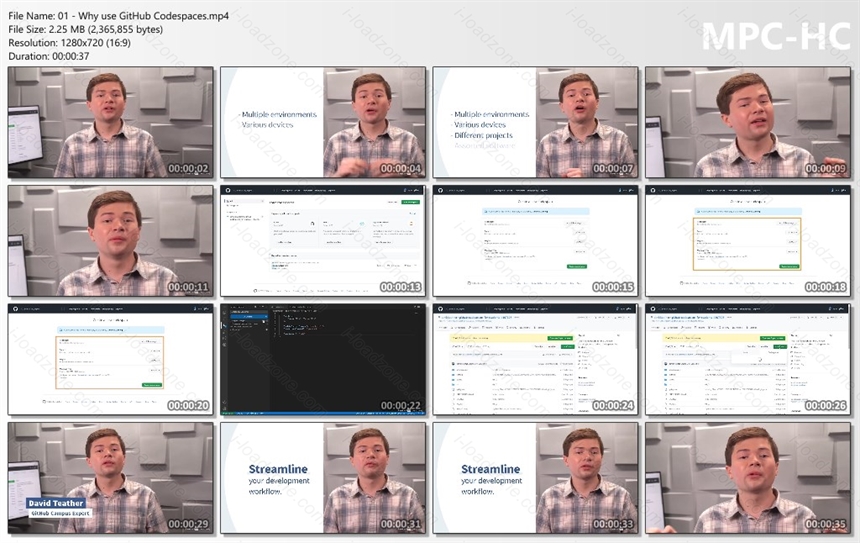This screenshot has width=860, height=543.
Task: Click the final close-up frame at 00:00:35
Action: 748,478
